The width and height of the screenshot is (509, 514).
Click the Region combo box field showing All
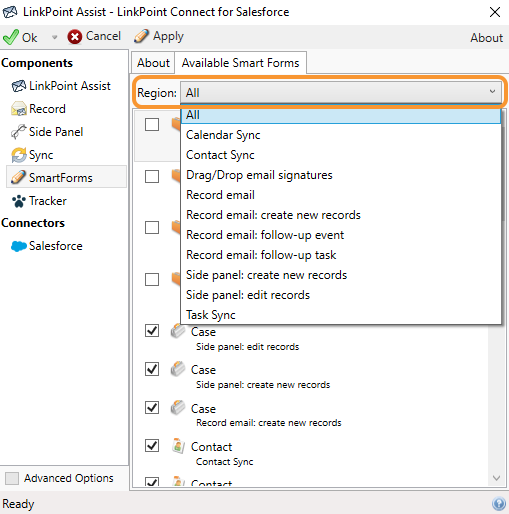[341, 92]
